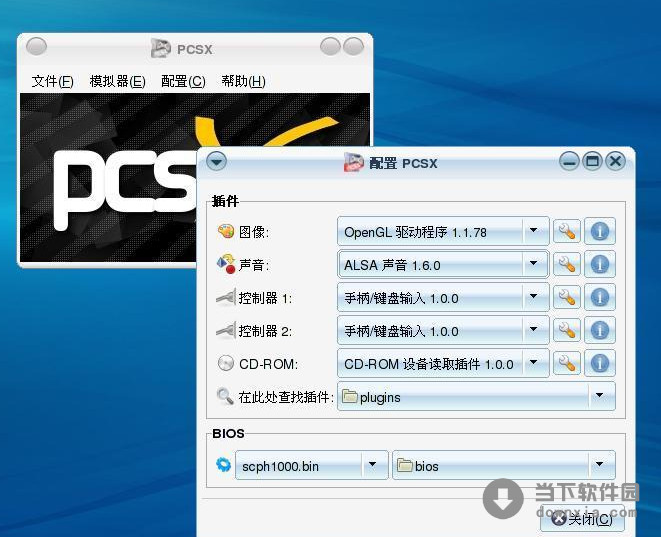This screenshot has height=537, width=661.
Task: Configure the CD-ROM plugin wrench
Action: tap(567, 363)
